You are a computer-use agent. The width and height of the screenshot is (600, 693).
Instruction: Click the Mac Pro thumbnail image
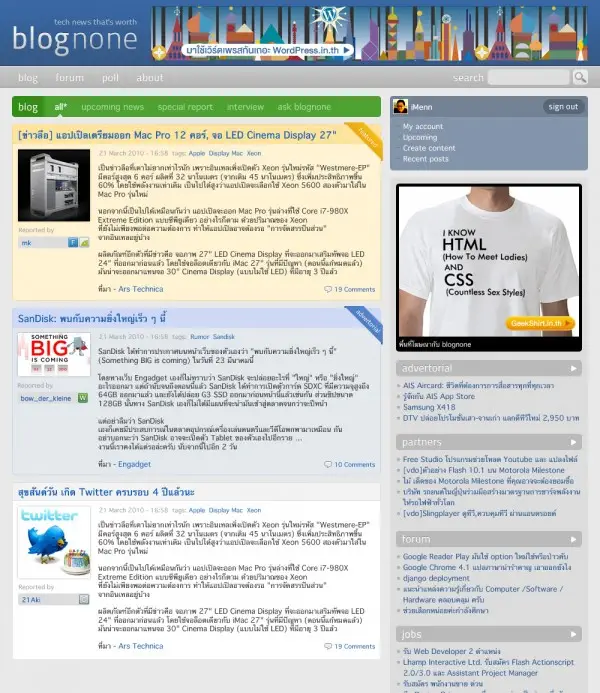pos(54,185)
